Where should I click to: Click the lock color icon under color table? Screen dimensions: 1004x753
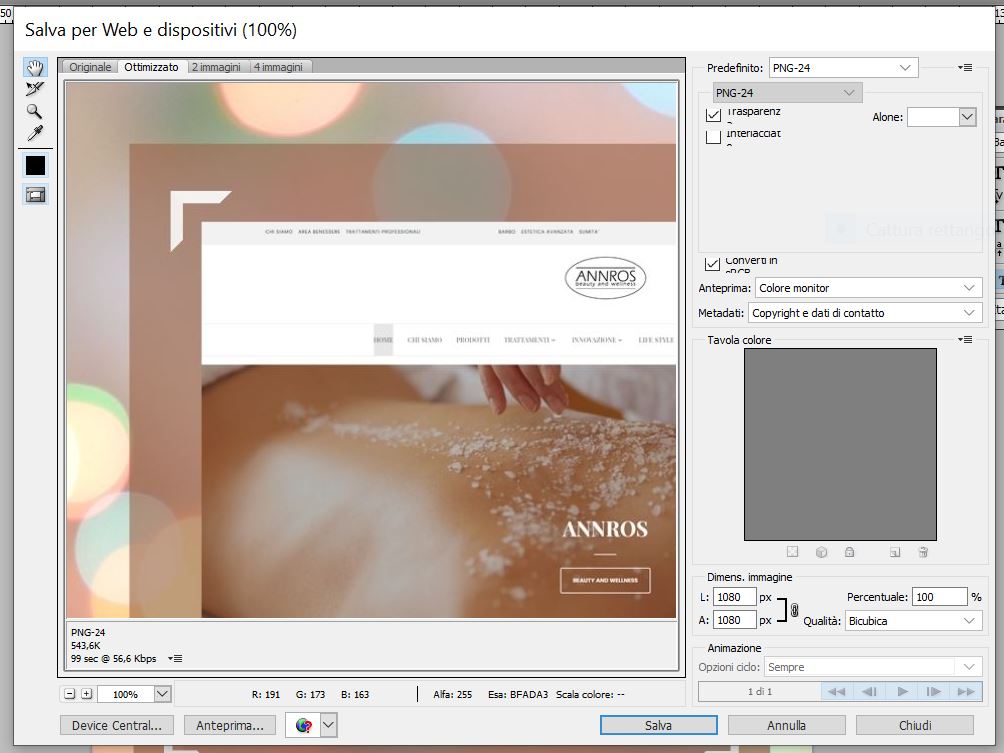point(849,552)
